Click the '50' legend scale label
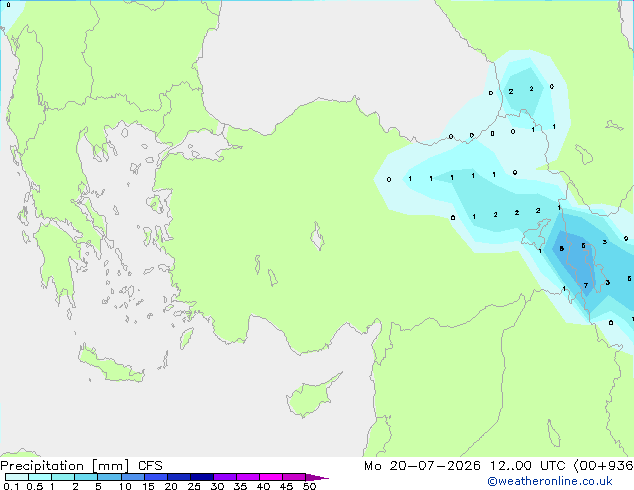Image resolution: width=634 pixels, height=490 pixels. [x=309, y=486]
